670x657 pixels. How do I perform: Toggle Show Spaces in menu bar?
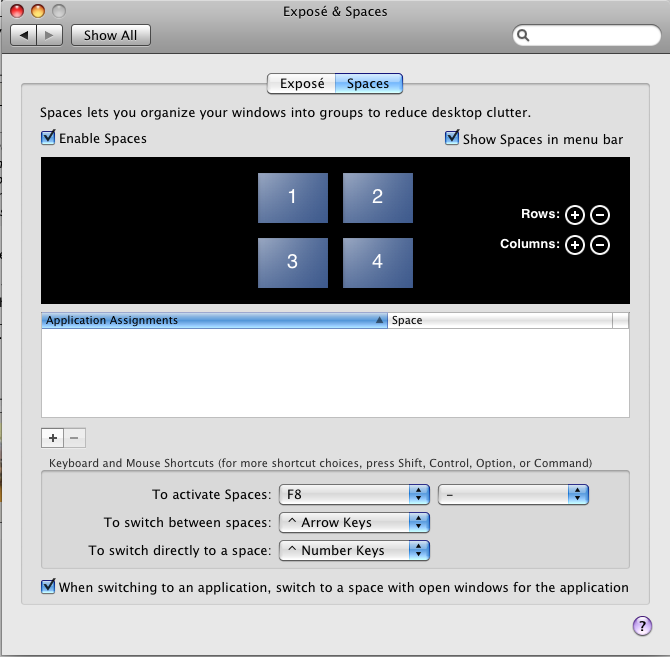452,138
